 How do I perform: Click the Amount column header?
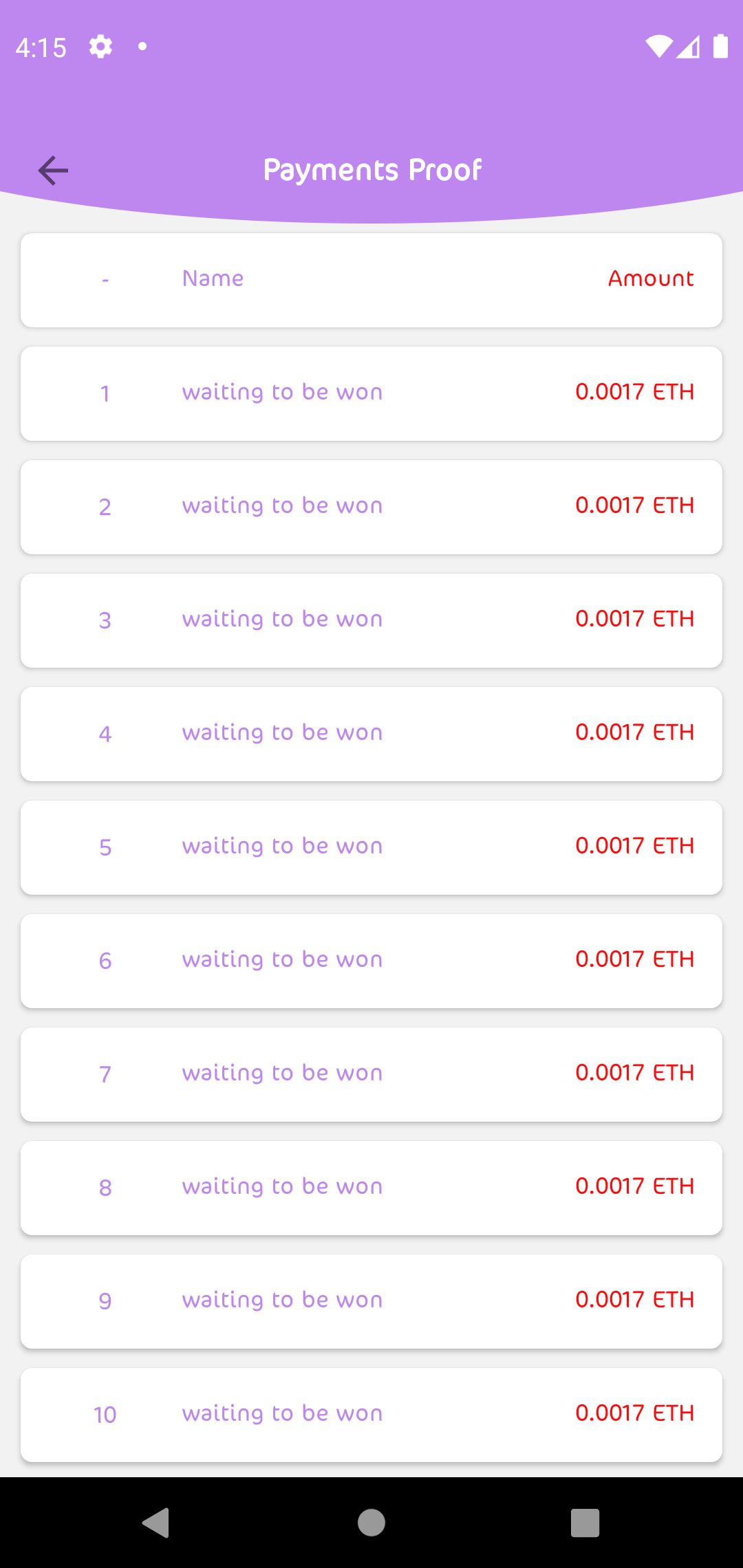pos(650,279)
